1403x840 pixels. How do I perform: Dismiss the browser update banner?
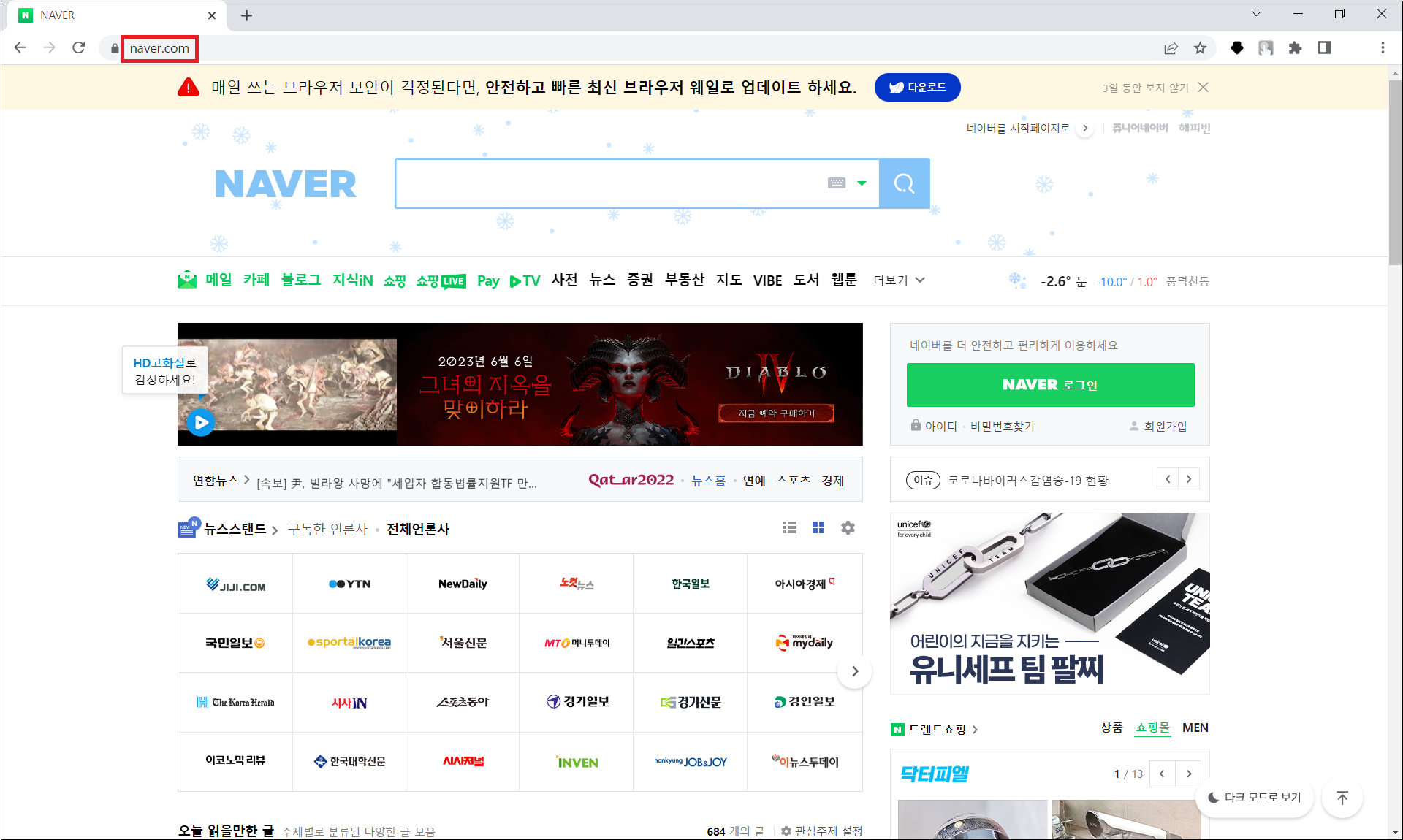(x=1204, y=88)
